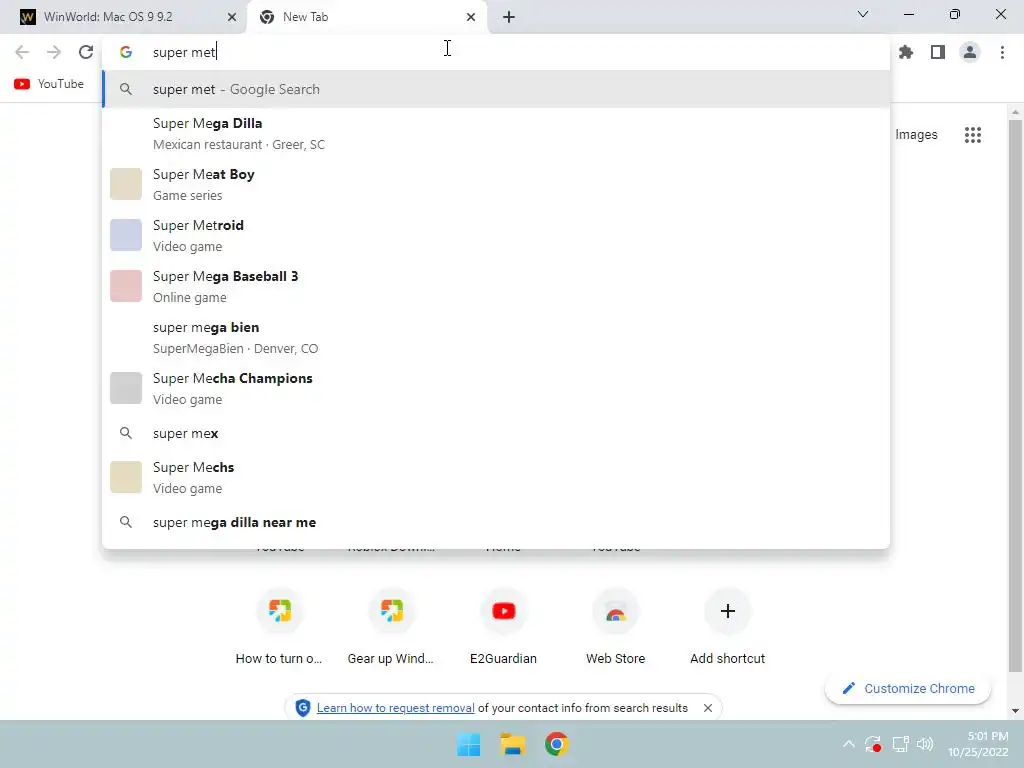
Task: Choose the Super Mega Dilla suggestion
Action: tap(496, 133)
